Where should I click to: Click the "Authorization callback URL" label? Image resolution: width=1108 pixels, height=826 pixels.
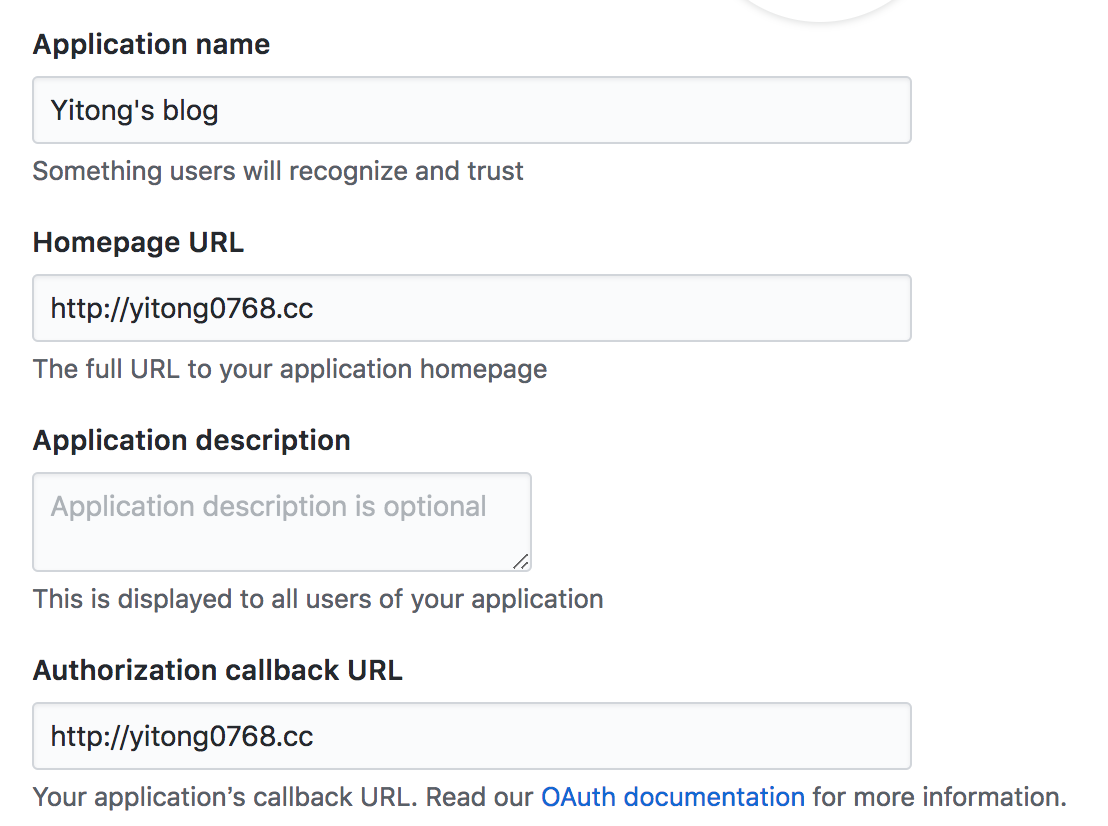217,670
